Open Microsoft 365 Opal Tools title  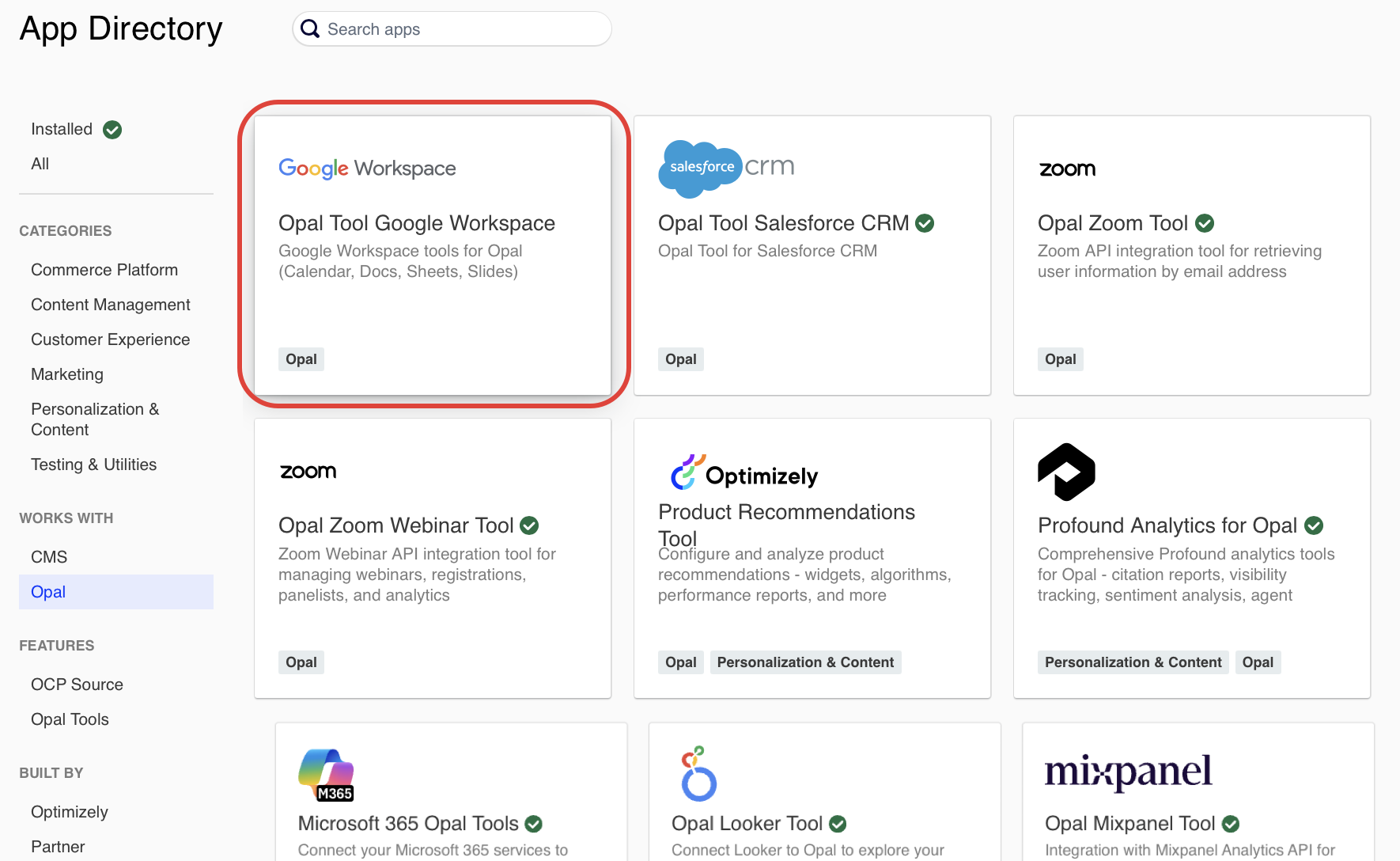[408, 824]
